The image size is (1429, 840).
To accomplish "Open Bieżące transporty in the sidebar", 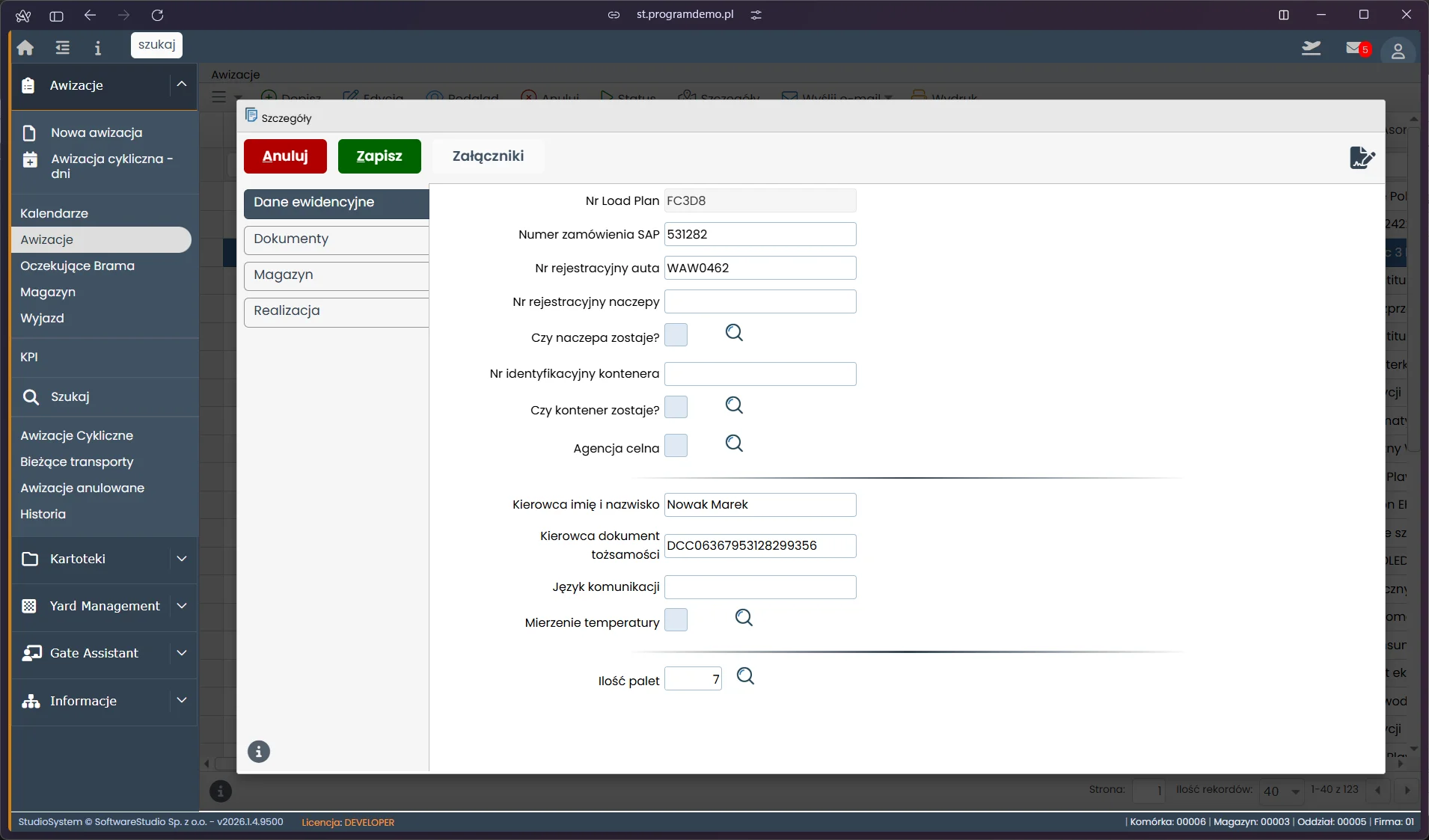I will tap(76, 462).
